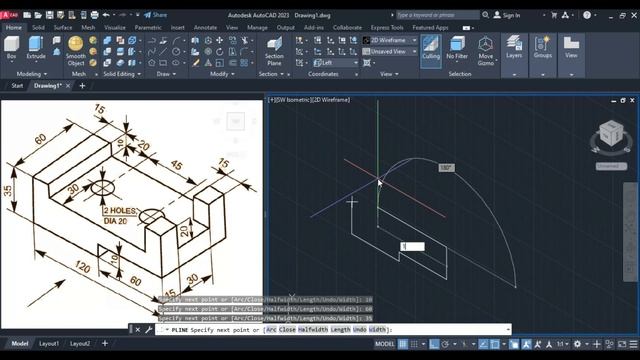The height and width of the screenshot is (360, 640).
Task: Open the Section Plane tool
Action: (274, 51)
